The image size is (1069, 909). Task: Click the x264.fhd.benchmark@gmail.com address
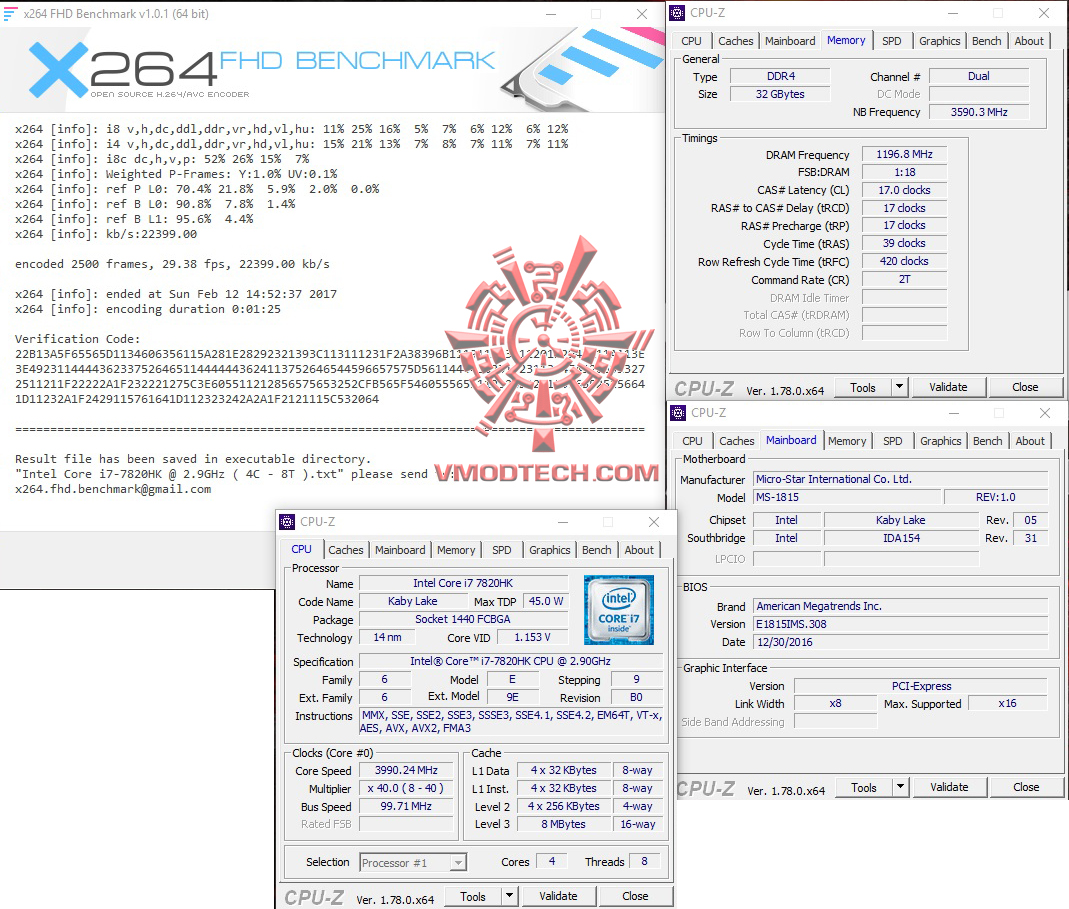[113, 489]
